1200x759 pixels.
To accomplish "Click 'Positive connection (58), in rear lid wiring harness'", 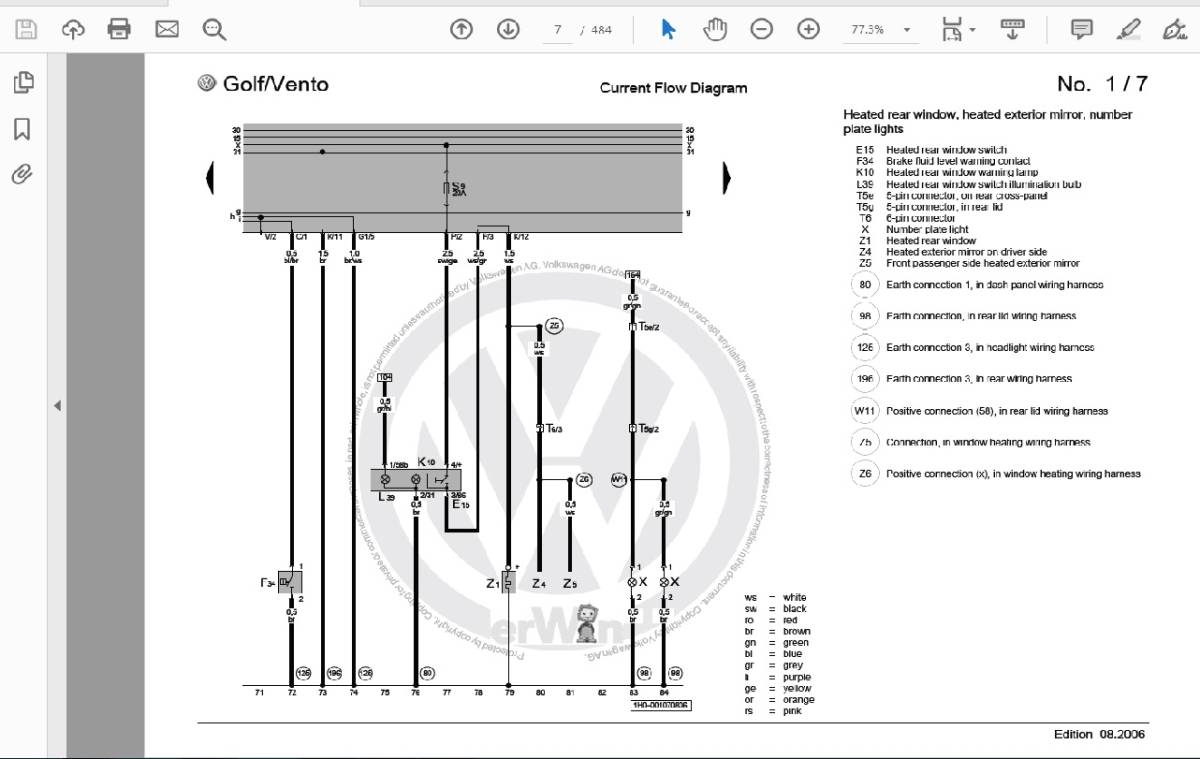I will pyautogui.click(x=997, y=411).
